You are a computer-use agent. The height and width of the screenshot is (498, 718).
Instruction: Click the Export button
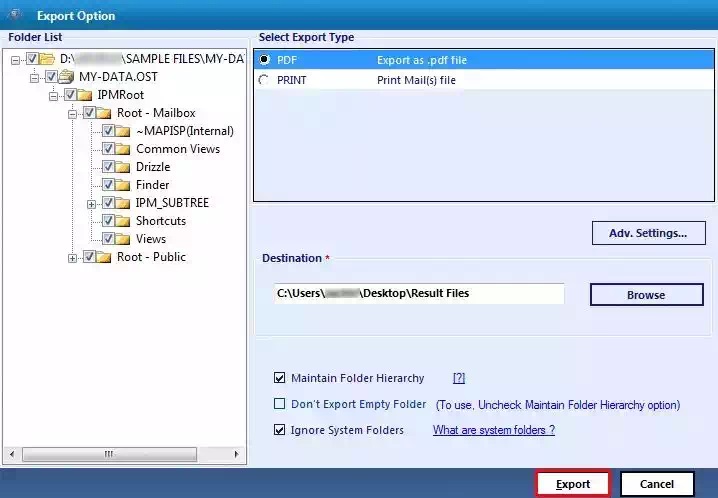[x=573, y=484]
